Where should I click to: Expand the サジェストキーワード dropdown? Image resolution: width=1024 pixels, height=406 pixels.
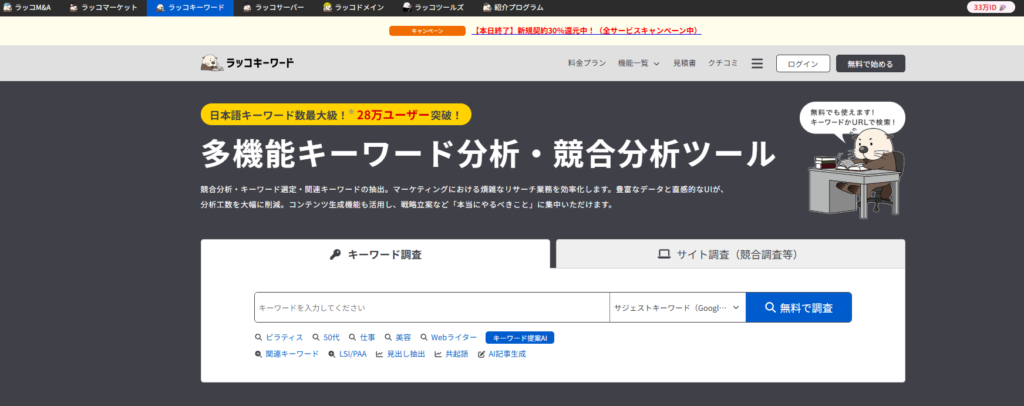pos(677,308)
